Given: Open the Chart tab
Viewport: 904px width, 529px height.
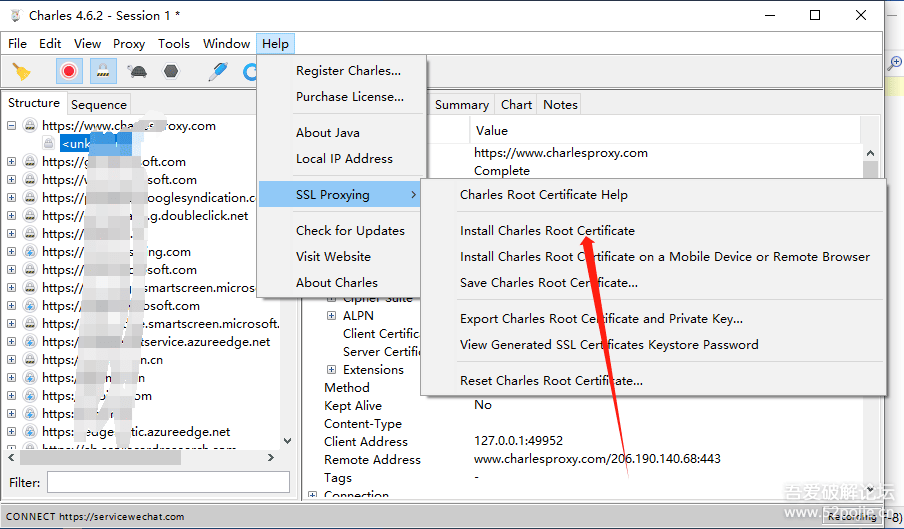Looking at the screenshot, I should pyautogui.click(x=516, y=105).
